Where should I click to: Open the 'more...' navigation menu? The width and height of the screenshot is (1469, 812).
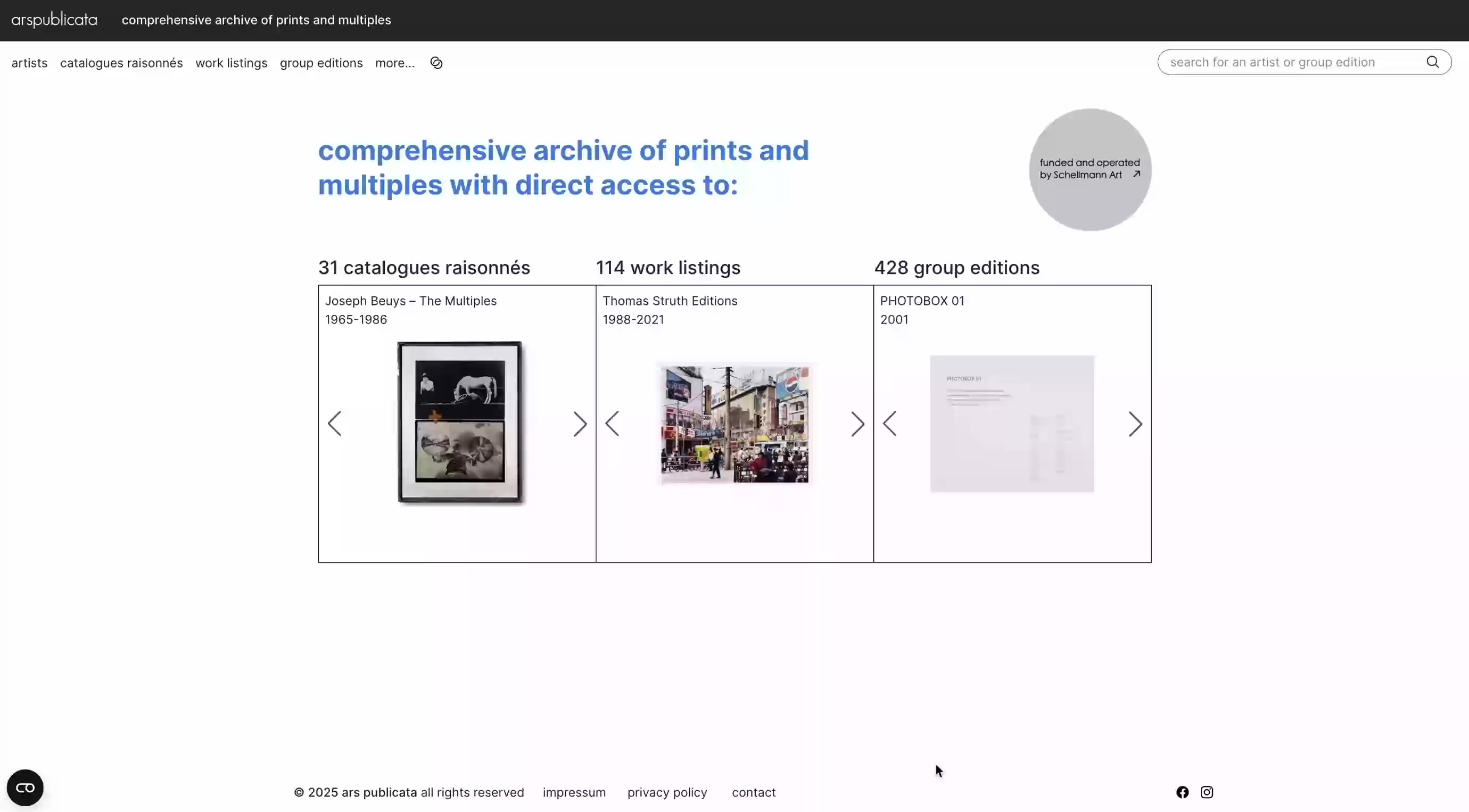pyautogui.click(x=394, y=63)
